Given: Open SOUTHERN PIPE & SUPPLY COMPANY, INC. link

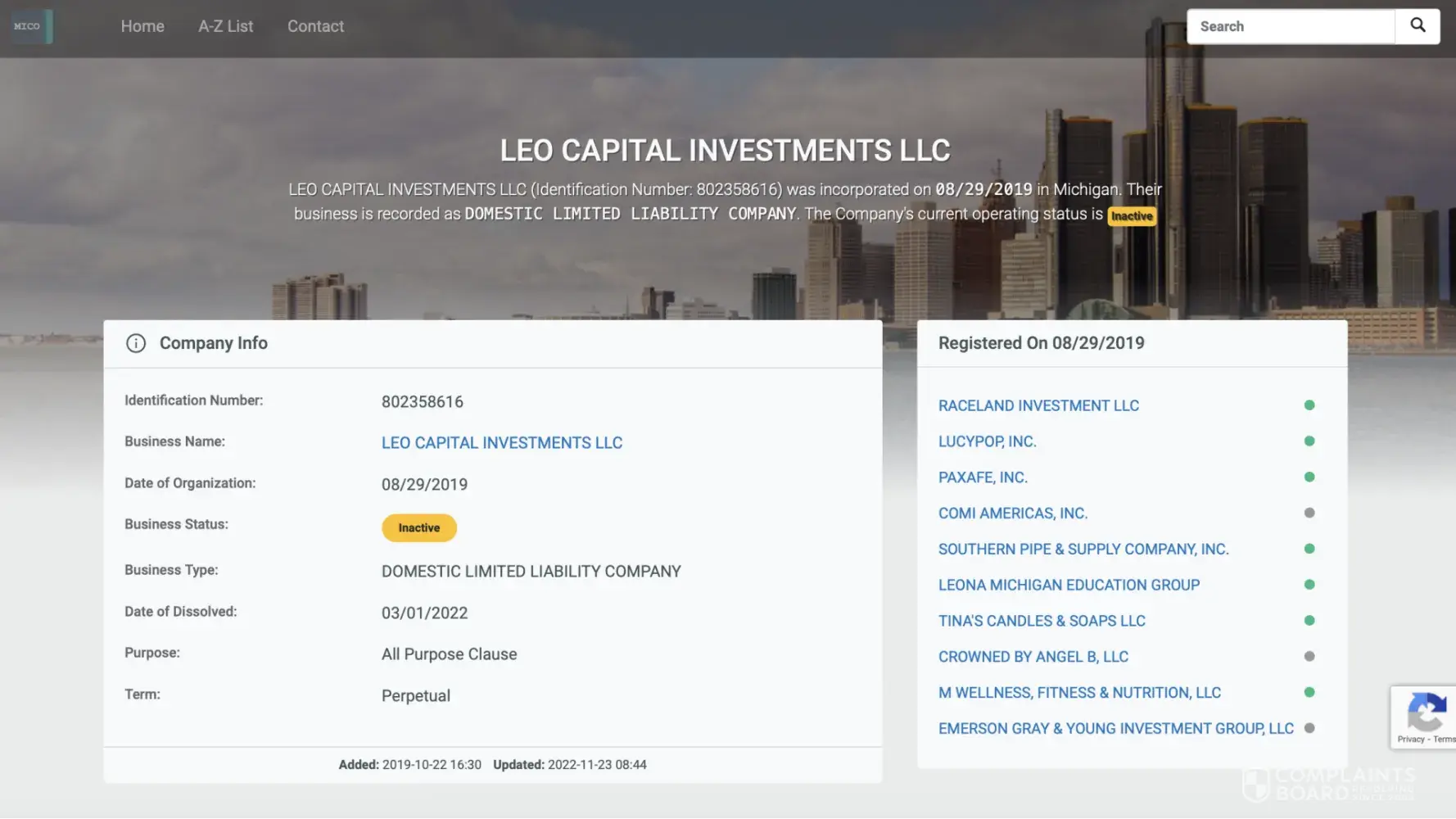Looking at the screenshot, I should coord(1083,550).
